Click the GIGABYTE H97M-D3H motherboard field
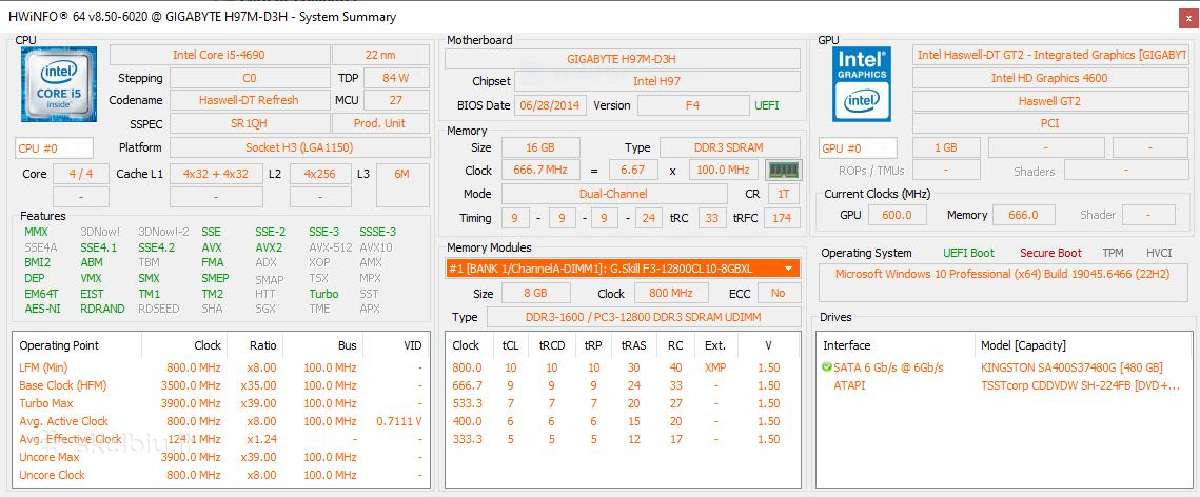This screenshot has width=1200, height=497. [622, 58]
